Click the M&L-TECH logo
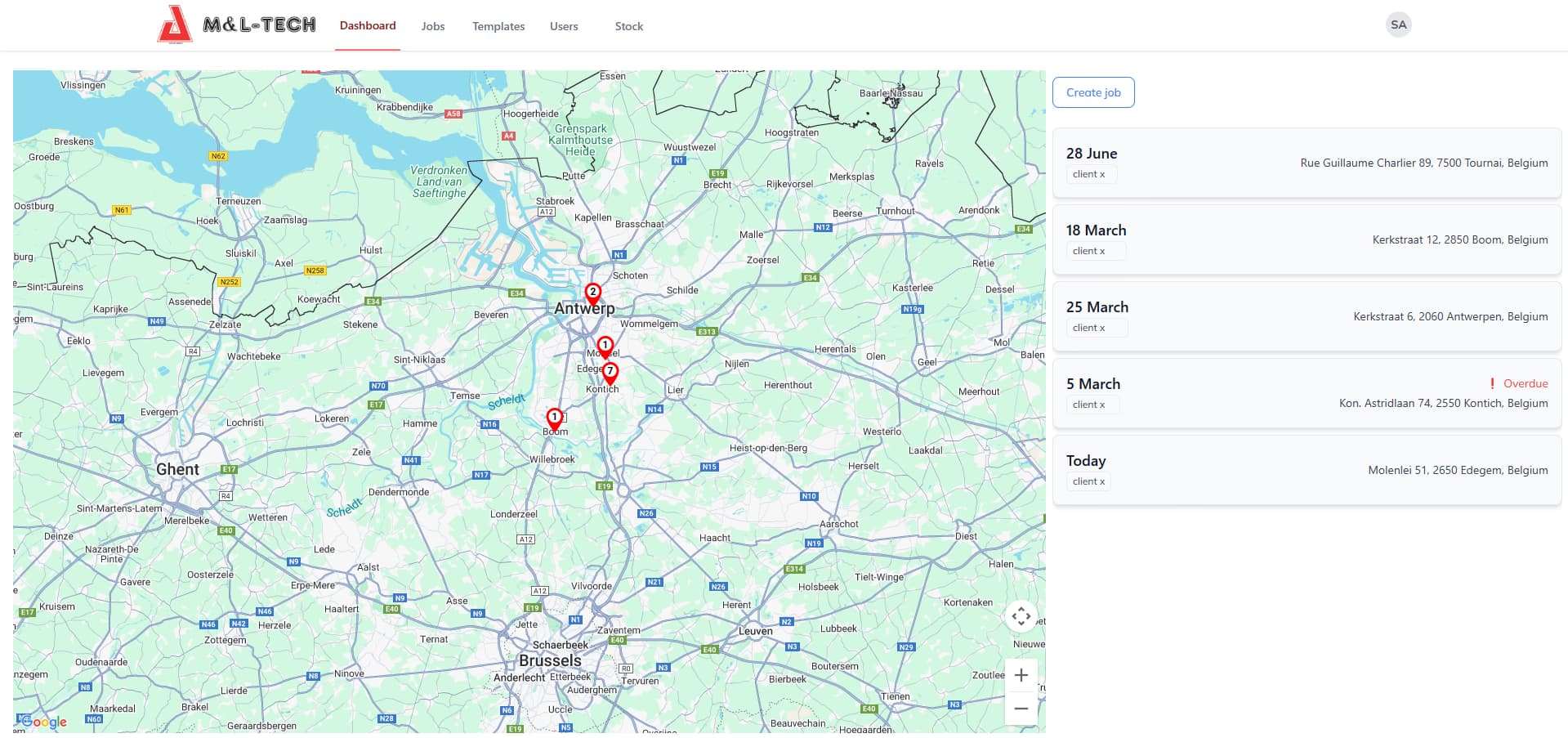Screen dimensions: 1568x738 point(237,25)
